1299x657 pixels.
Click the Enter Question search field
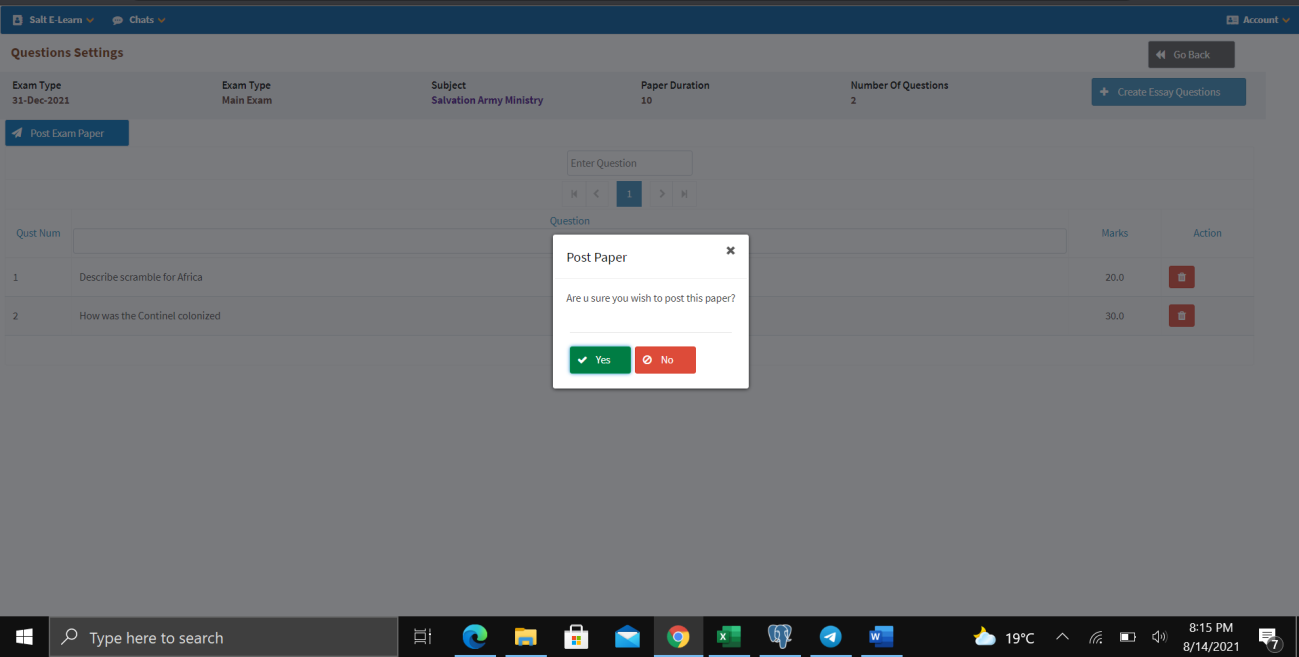pyautogui.click(x=629, y=162)
